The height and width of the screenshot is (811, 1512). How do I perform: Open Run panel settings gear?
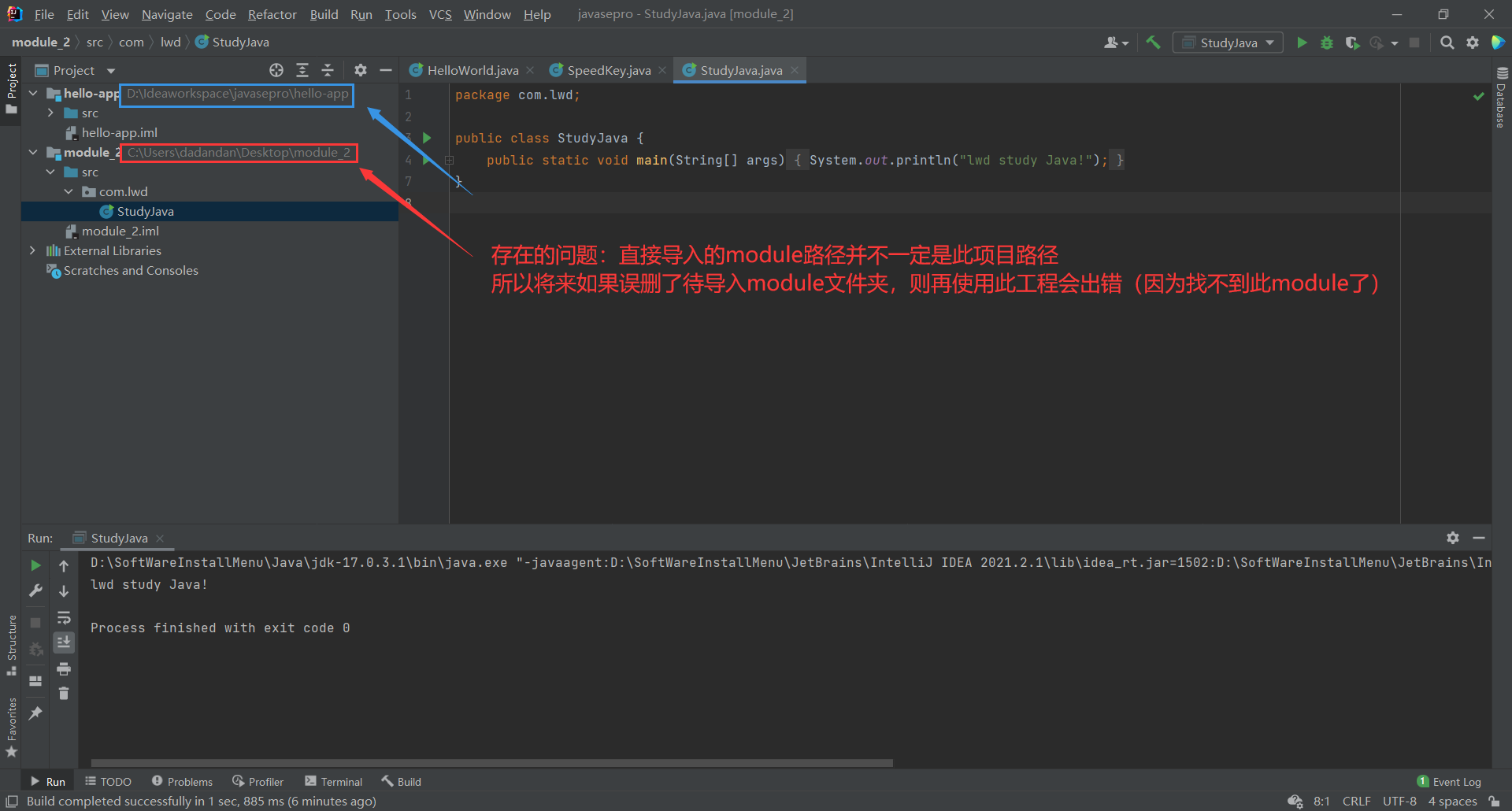[x=1453, y=538]
